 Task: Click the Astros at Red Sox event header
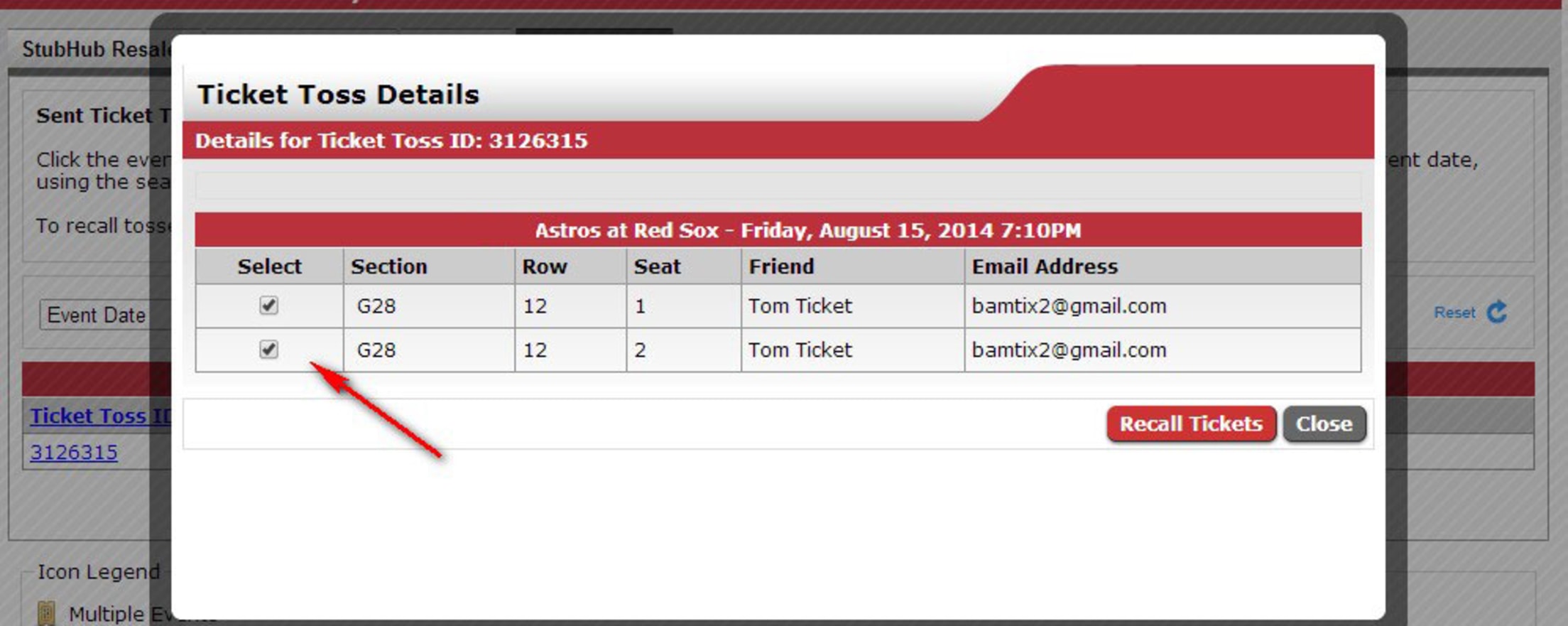click(807, 230)
